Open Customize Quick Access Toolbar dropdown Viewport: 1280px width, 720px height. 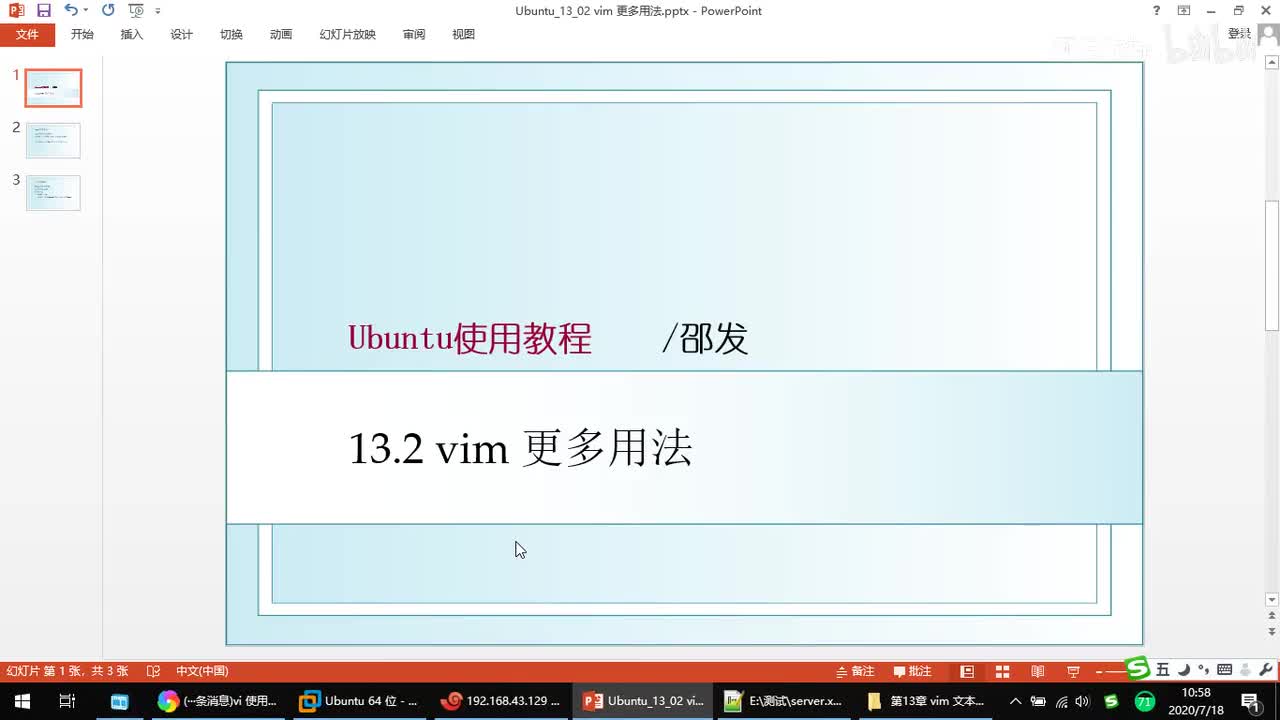tap(158, 11)
